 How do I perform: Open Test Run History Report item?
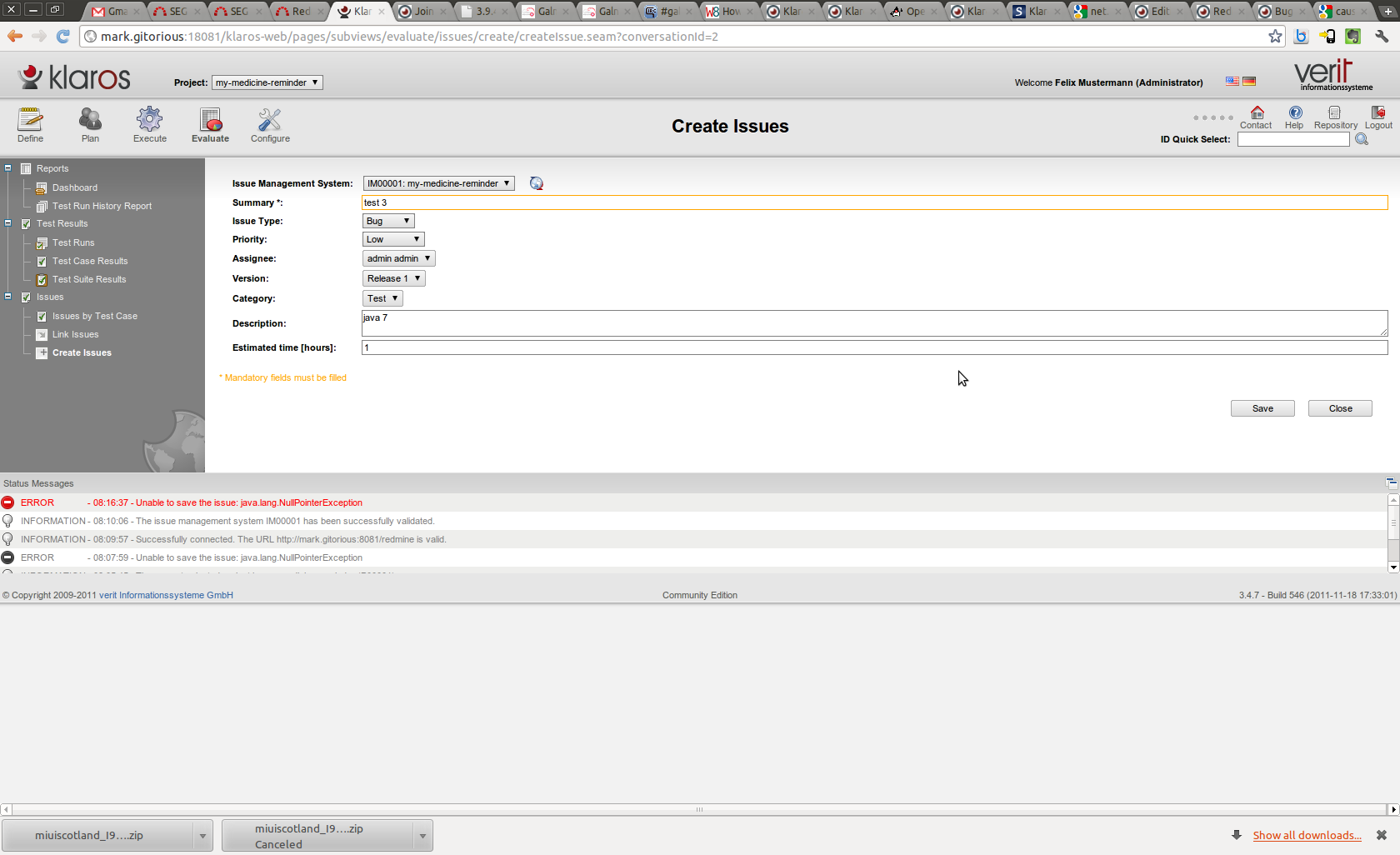[x=102, y=207]
